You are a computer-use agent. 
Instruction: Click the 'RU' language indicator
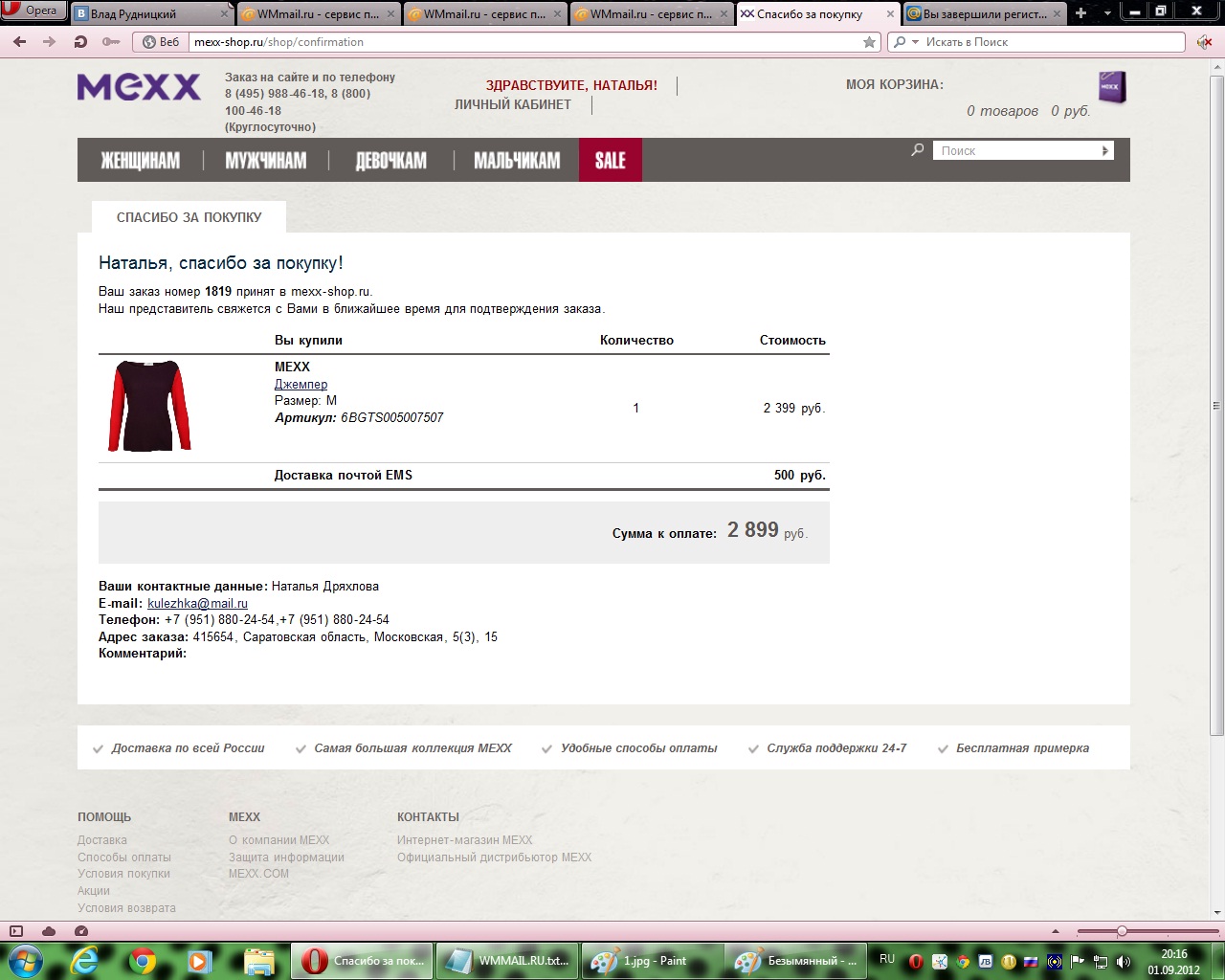click(x=887, y=959)
